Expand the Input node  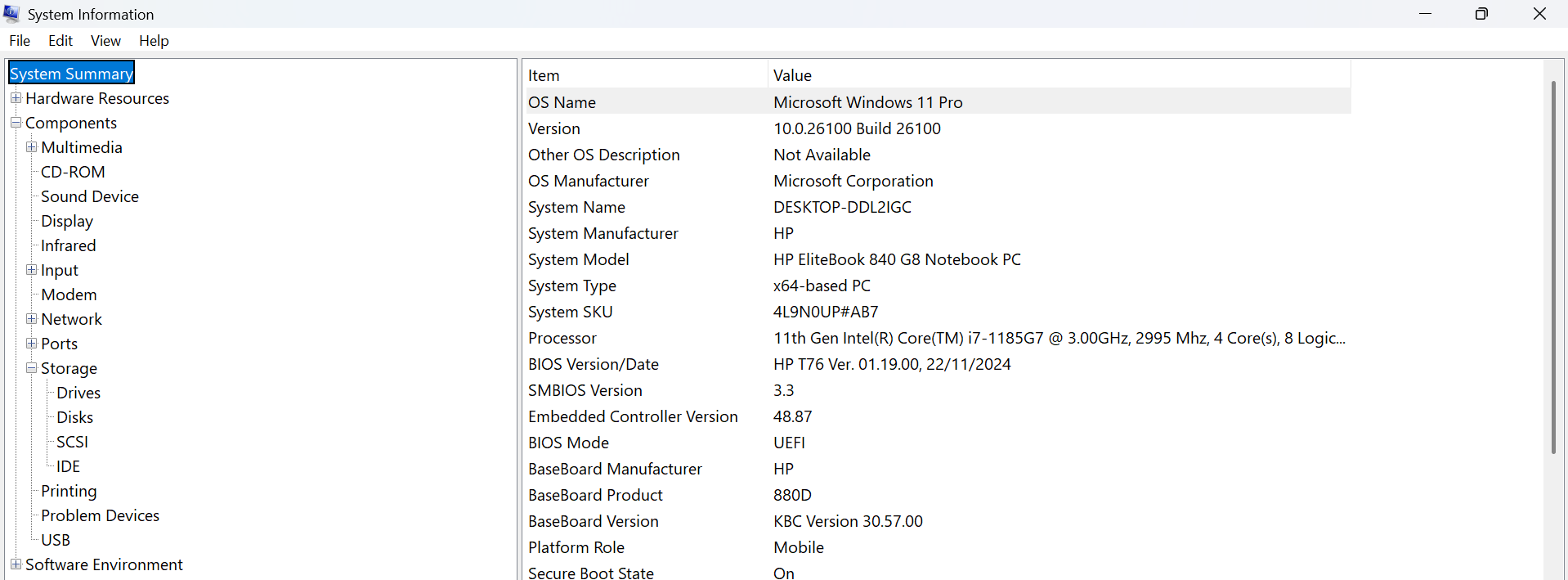(31, 270)
